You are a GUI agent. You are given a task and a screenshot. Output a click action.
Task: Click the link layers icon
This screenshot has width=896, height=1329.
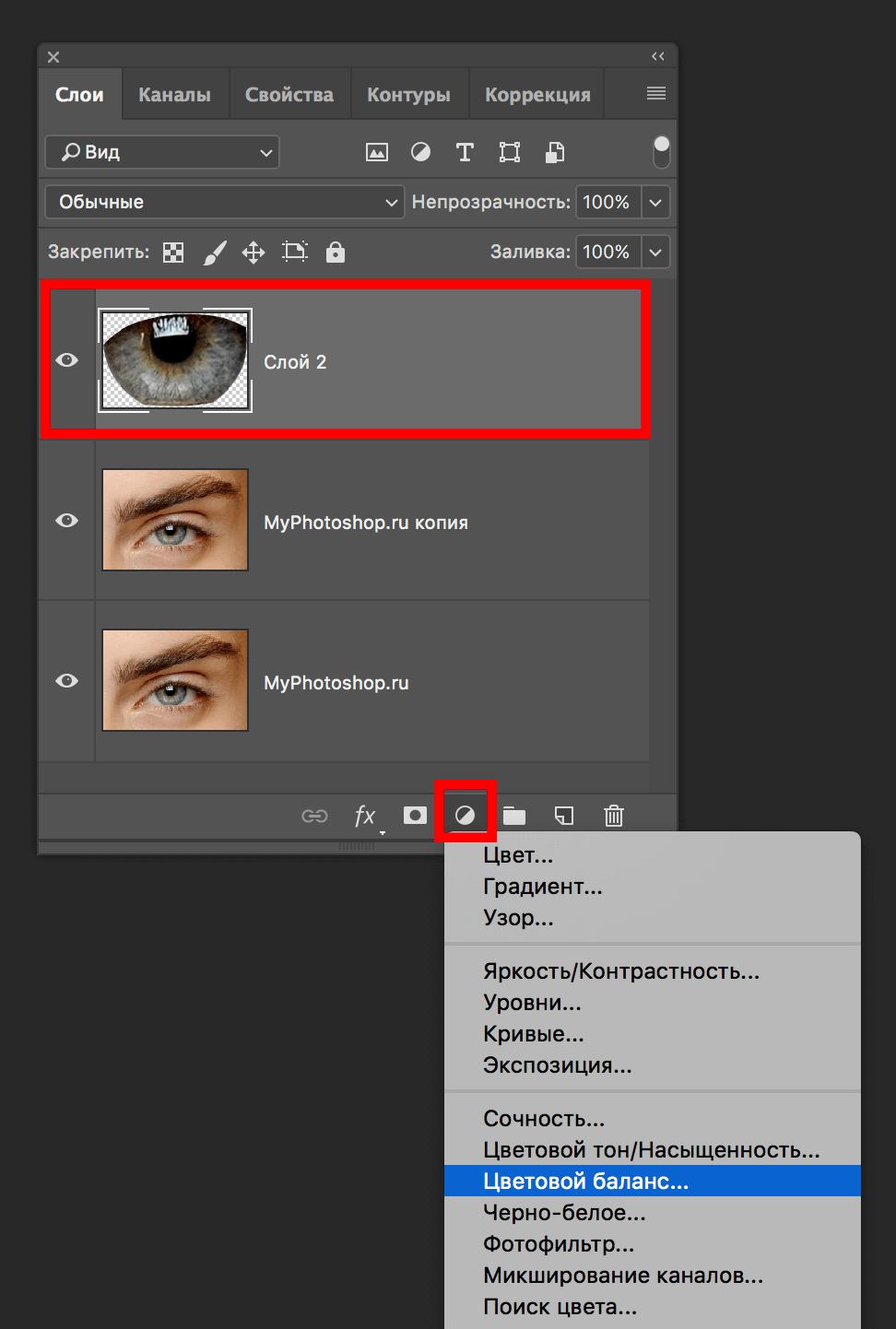tap(314, 815)
